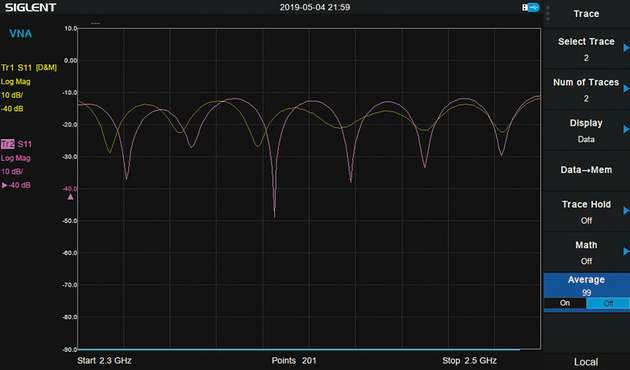Click the Trace menu header

click(586, 14)
